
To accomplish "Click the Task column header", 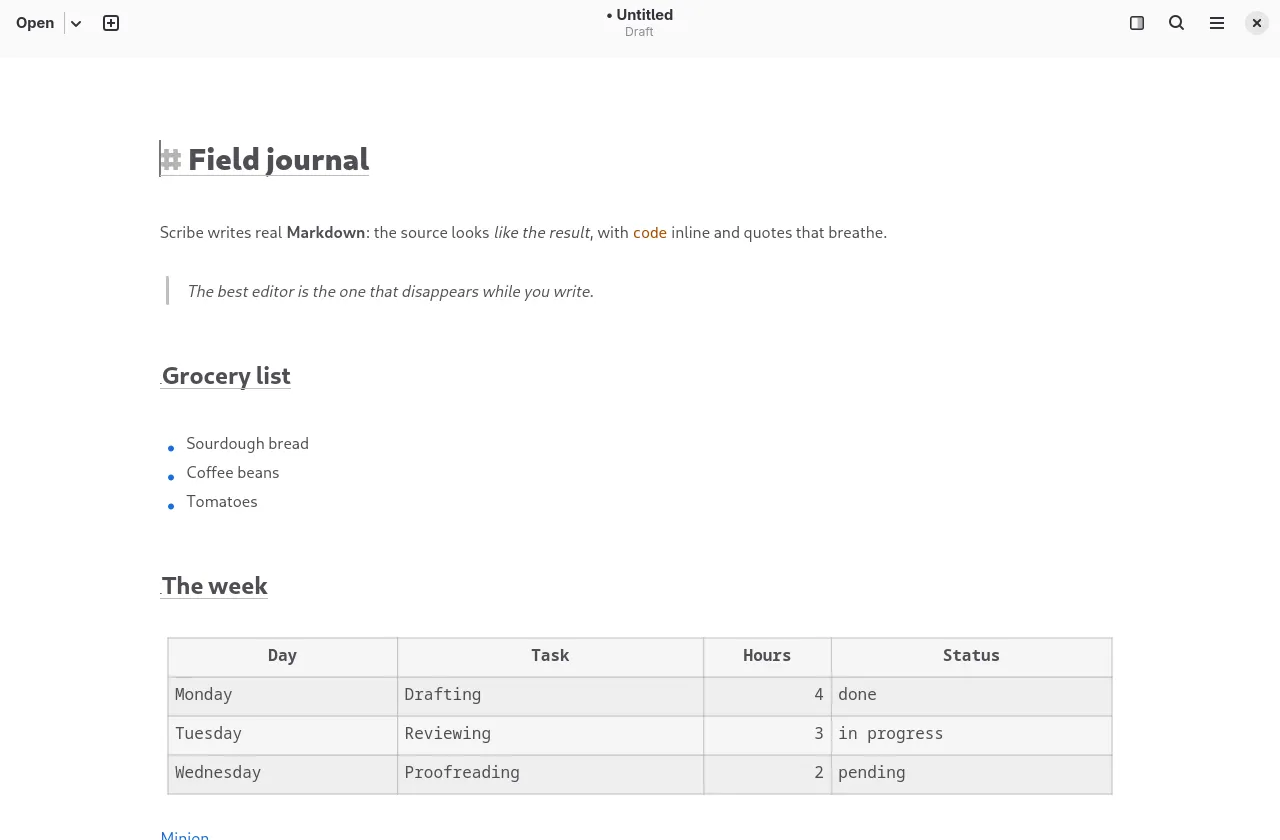I will pyautogui.click(x=550, y=656).
